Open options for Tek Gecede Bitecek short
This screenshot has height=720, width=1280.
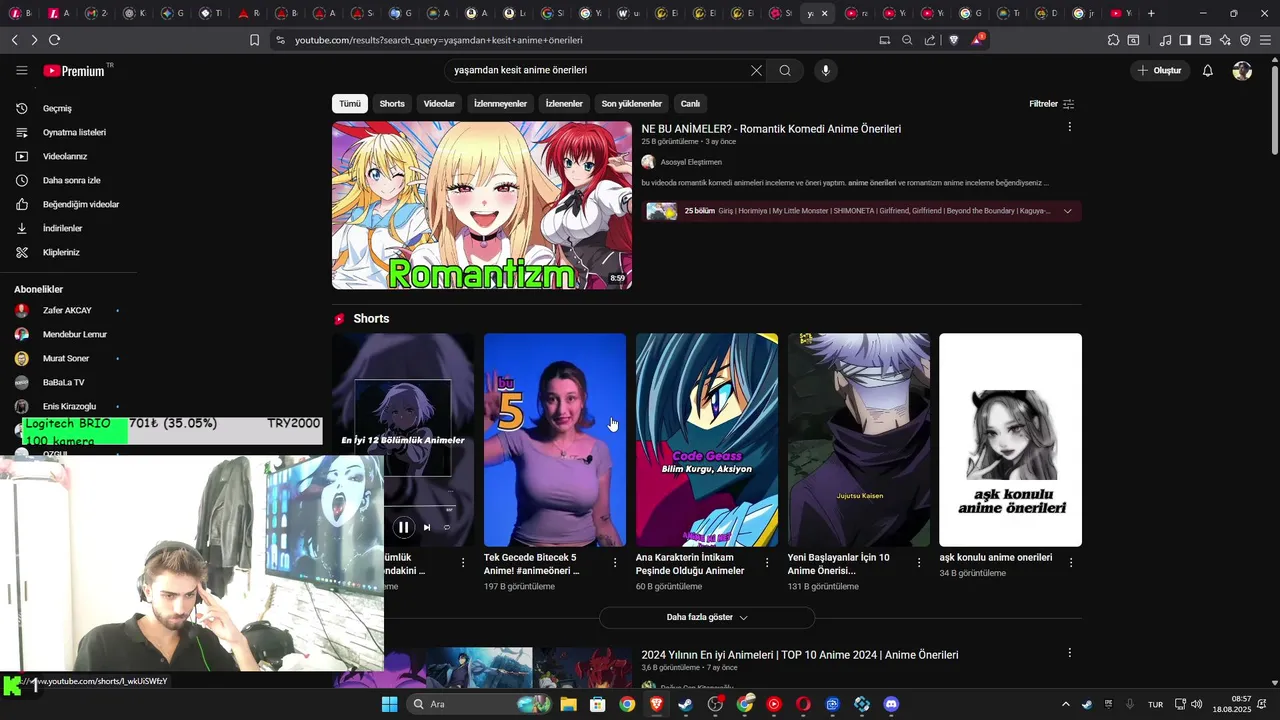615,563
